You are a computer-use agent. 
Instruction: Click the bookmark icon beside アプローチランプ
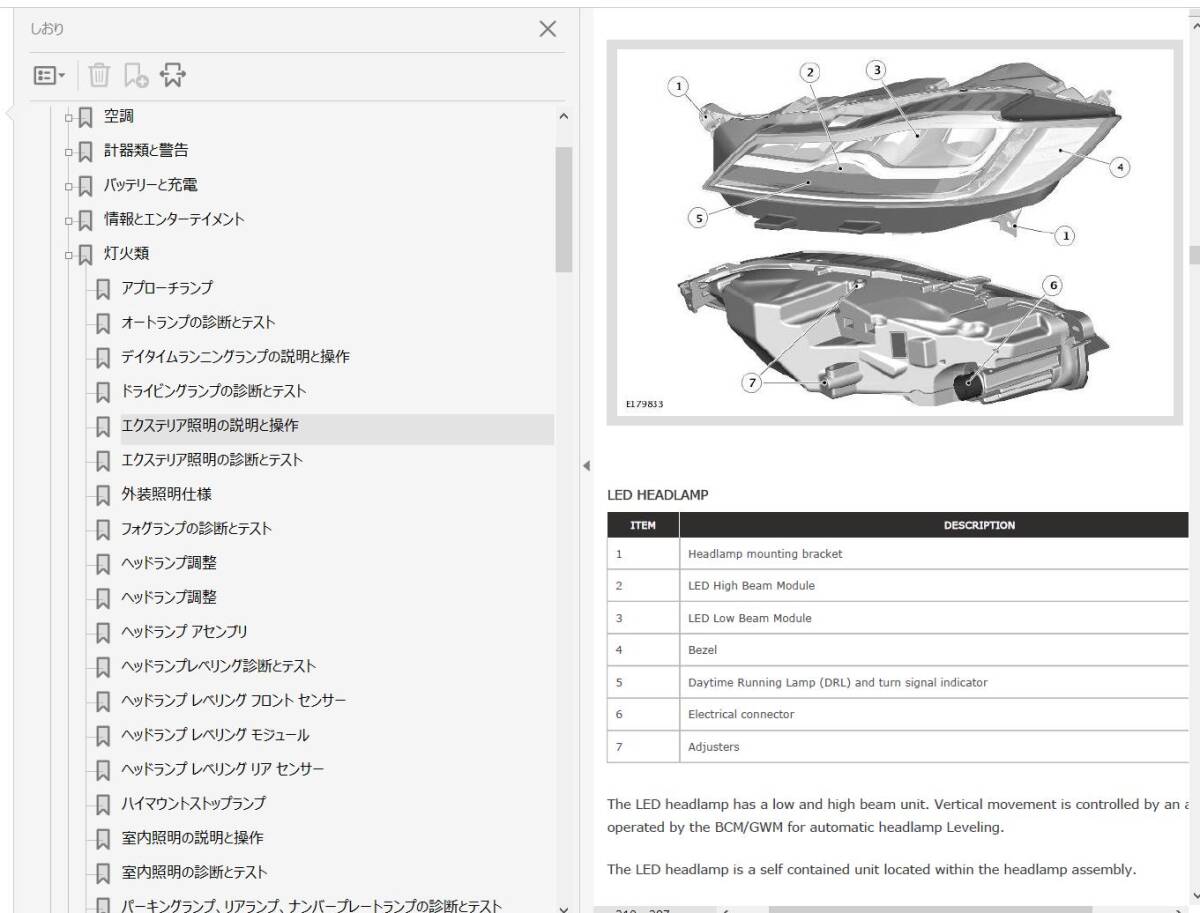tap(103, 287)
